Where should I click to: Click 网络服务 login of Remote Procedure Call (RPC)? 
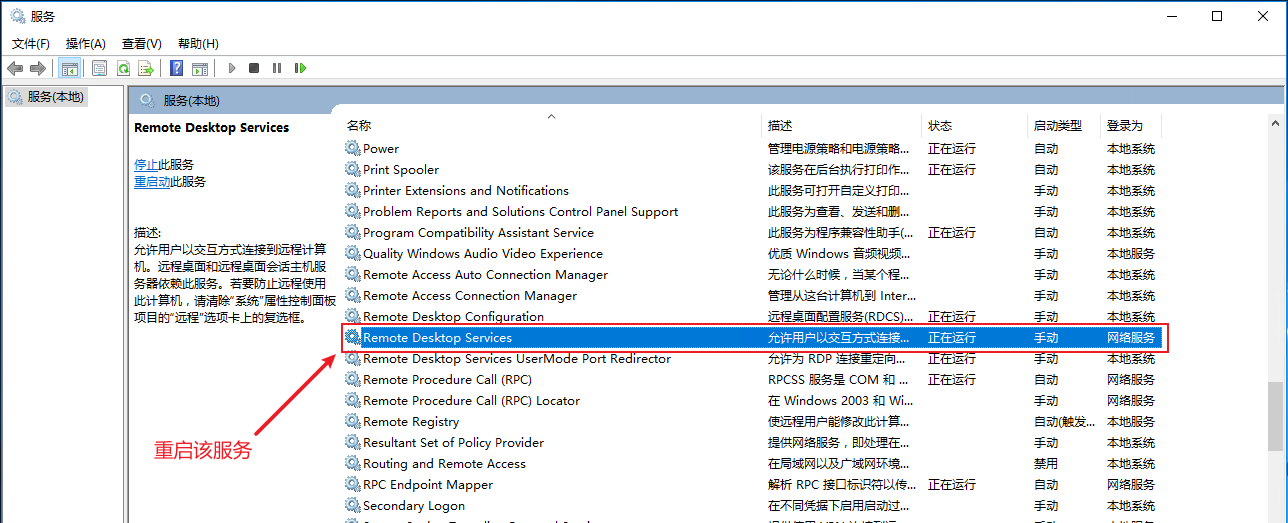[1131, 379]
